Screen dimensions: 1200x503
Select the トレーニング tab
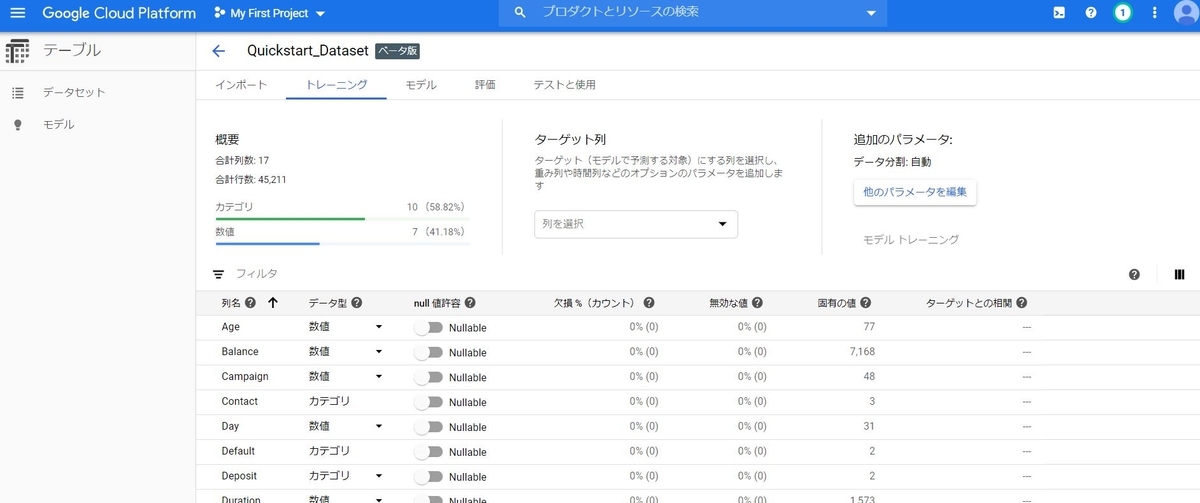pos(336,85)
